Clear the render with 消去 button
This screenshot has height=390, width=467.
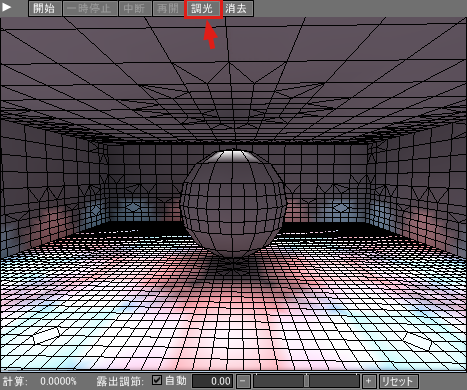tap(237, 8)
